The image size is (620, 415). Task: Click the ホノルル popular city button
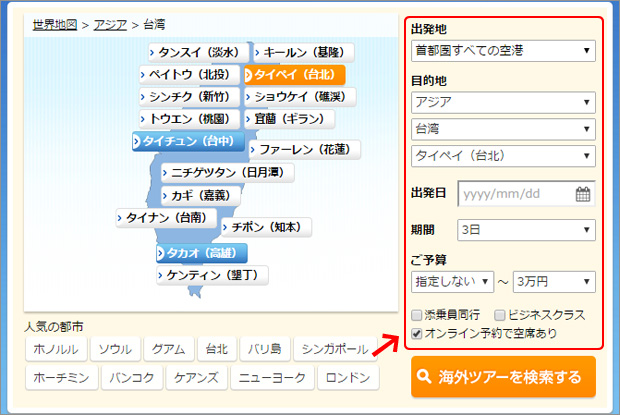click(56, 350)
